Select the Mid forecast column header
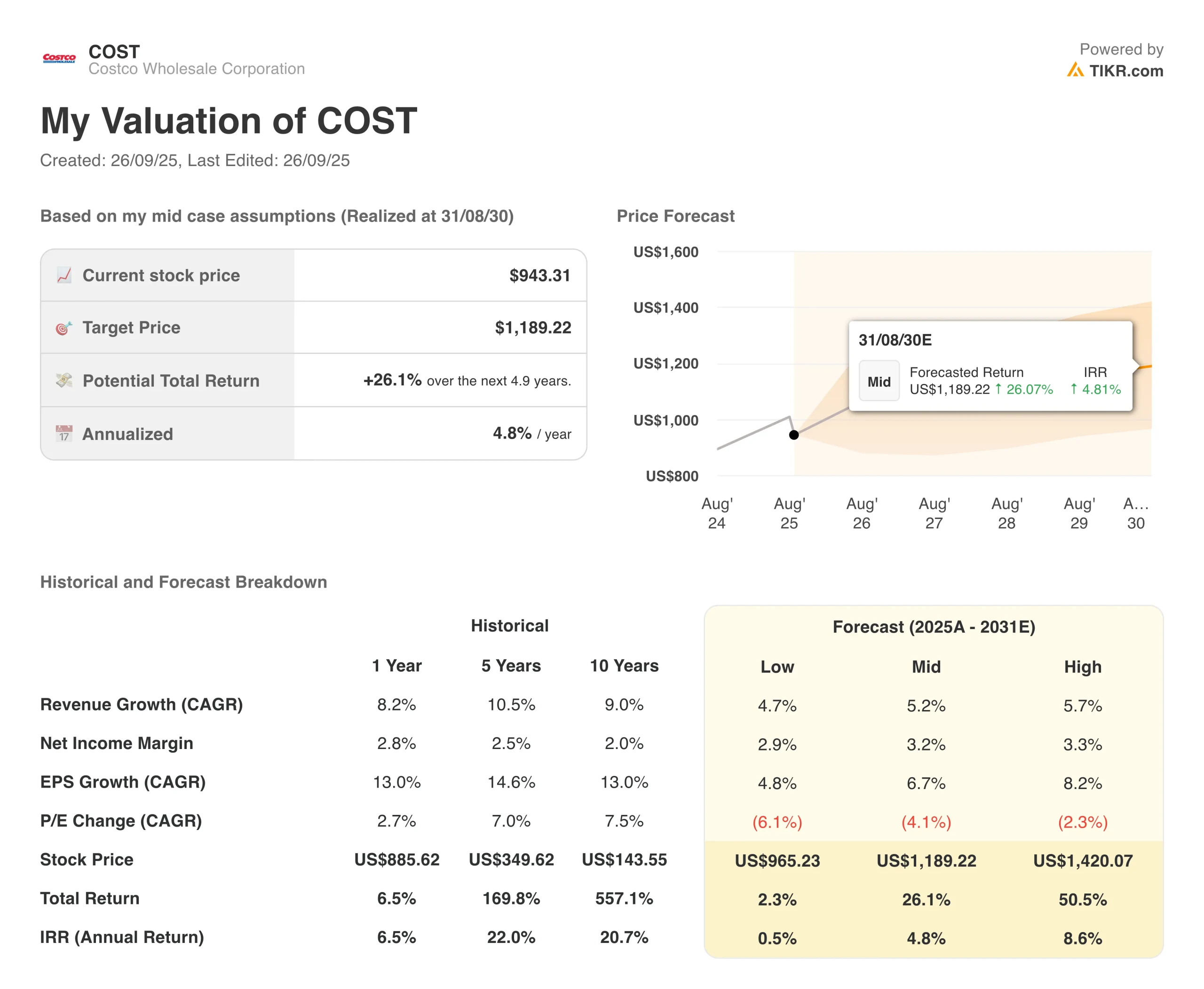Image resolution: width=1204 pixels, height=989 pixels. coord(926,667)
